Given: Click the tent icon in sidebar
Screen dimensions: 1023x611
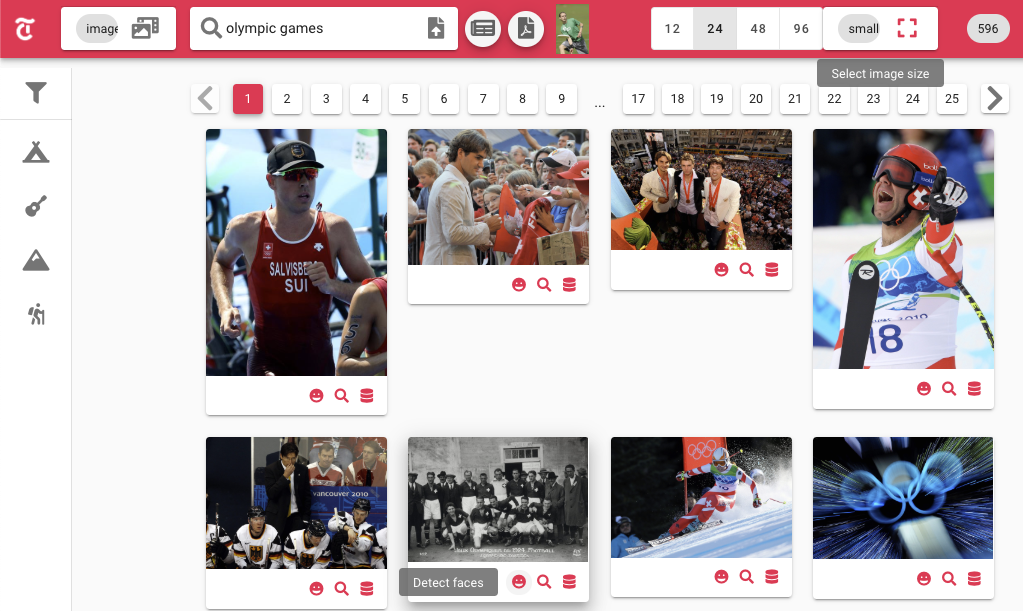Looking at the screenshot, I should point(36,152).
